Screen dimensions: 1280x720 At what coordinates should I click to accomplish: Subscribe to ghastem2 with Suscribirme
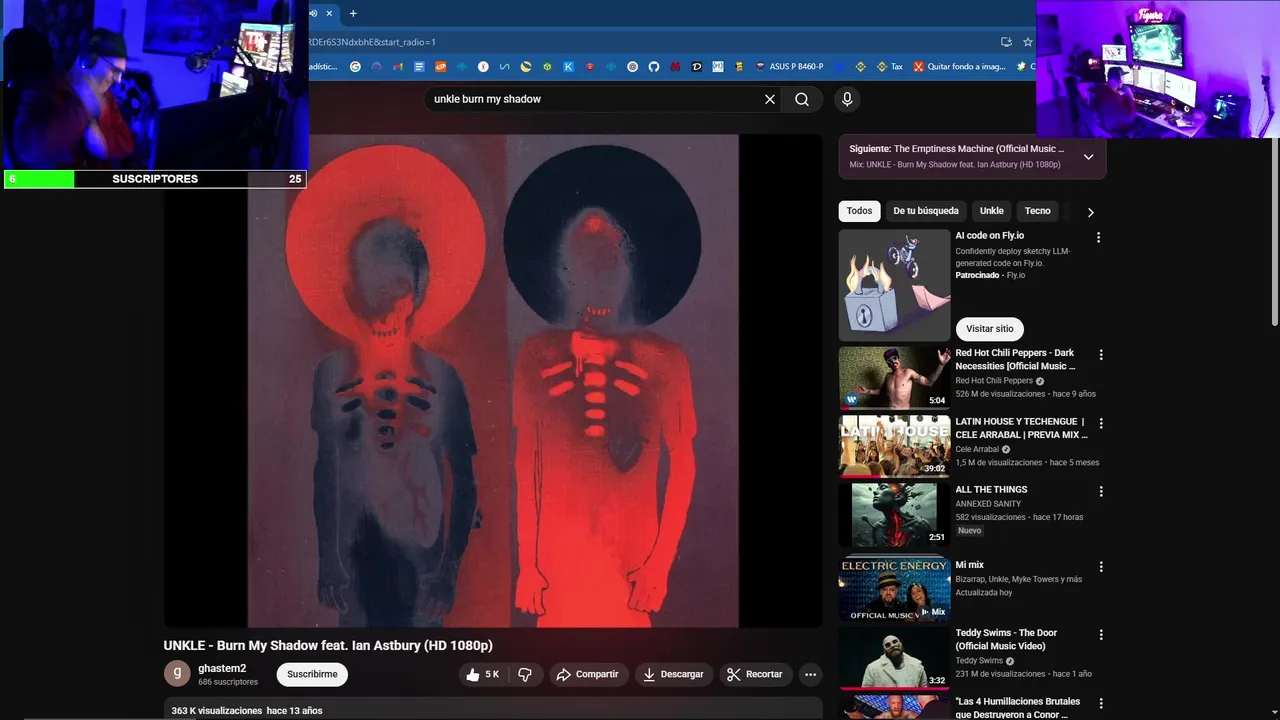coord(312,674)
